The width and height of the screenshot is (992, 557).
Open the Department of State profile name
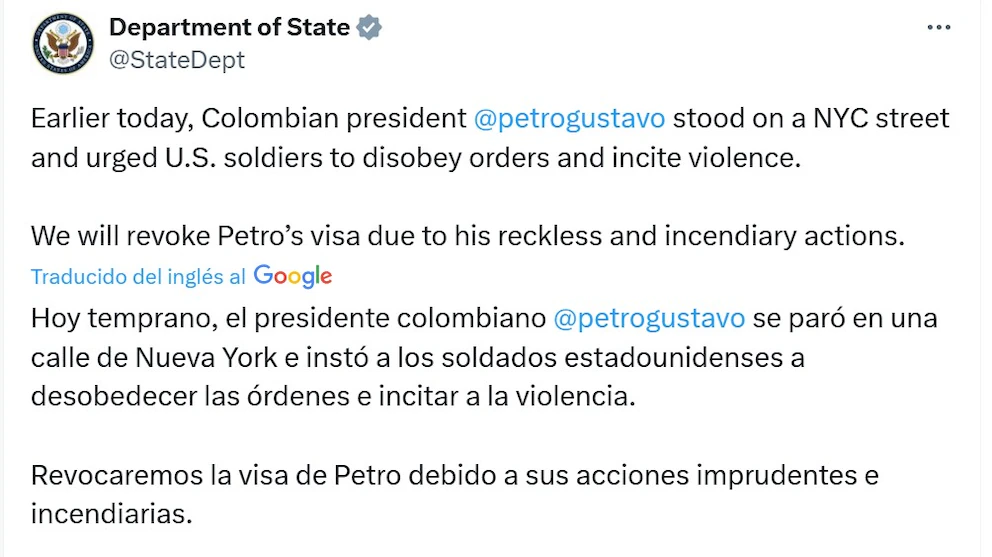coord(229,28)
